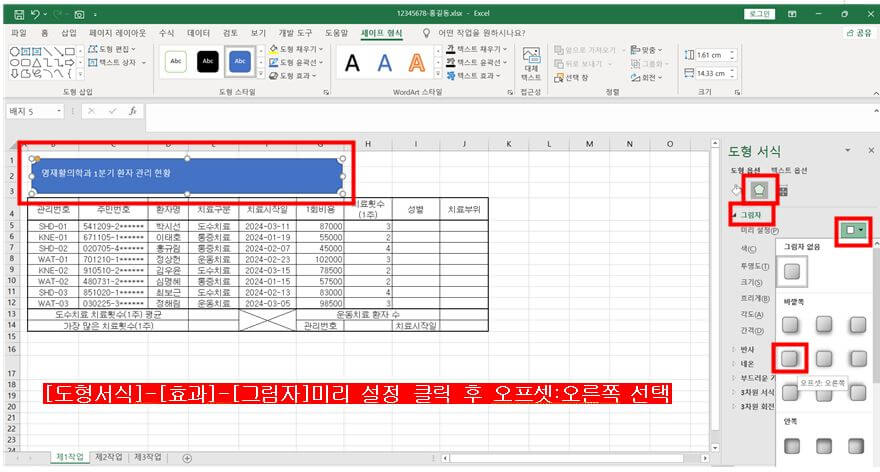Open 선택 창 (Selection Pane)
The width and height of the screenshot is (880, 472).
coord(571,77)
